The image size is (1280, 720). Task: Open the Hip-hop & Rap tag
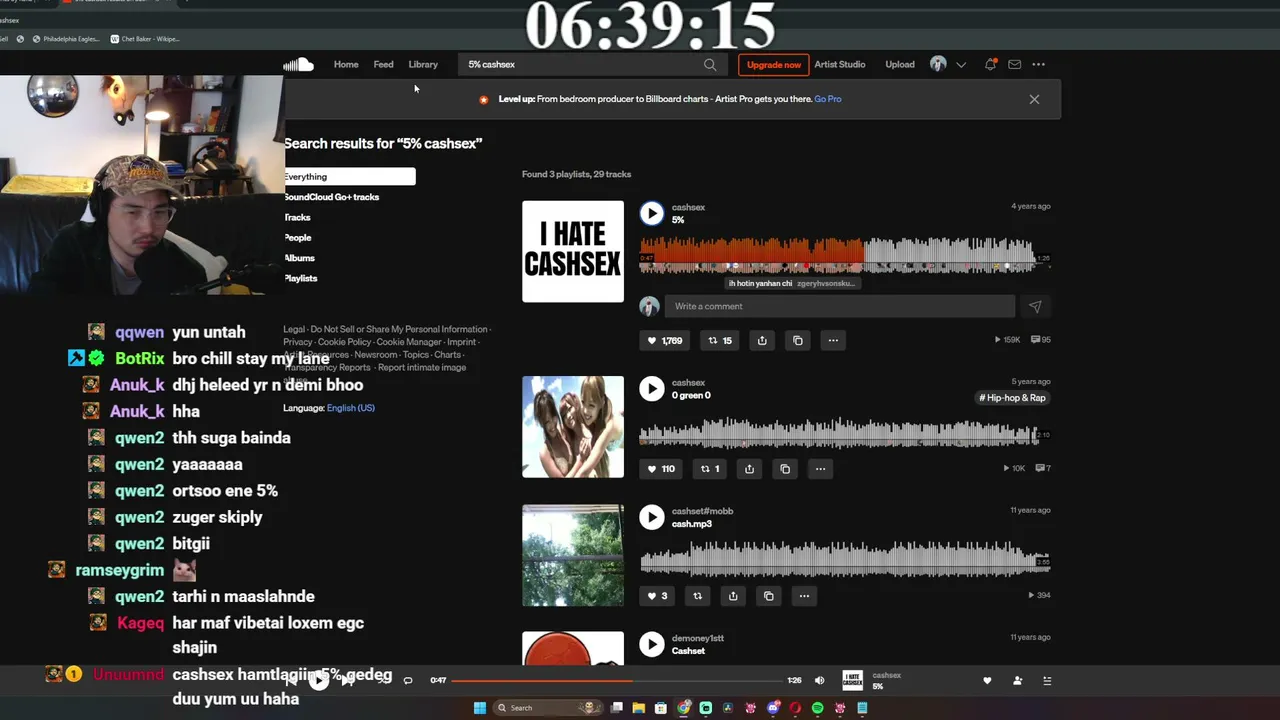1012,398
